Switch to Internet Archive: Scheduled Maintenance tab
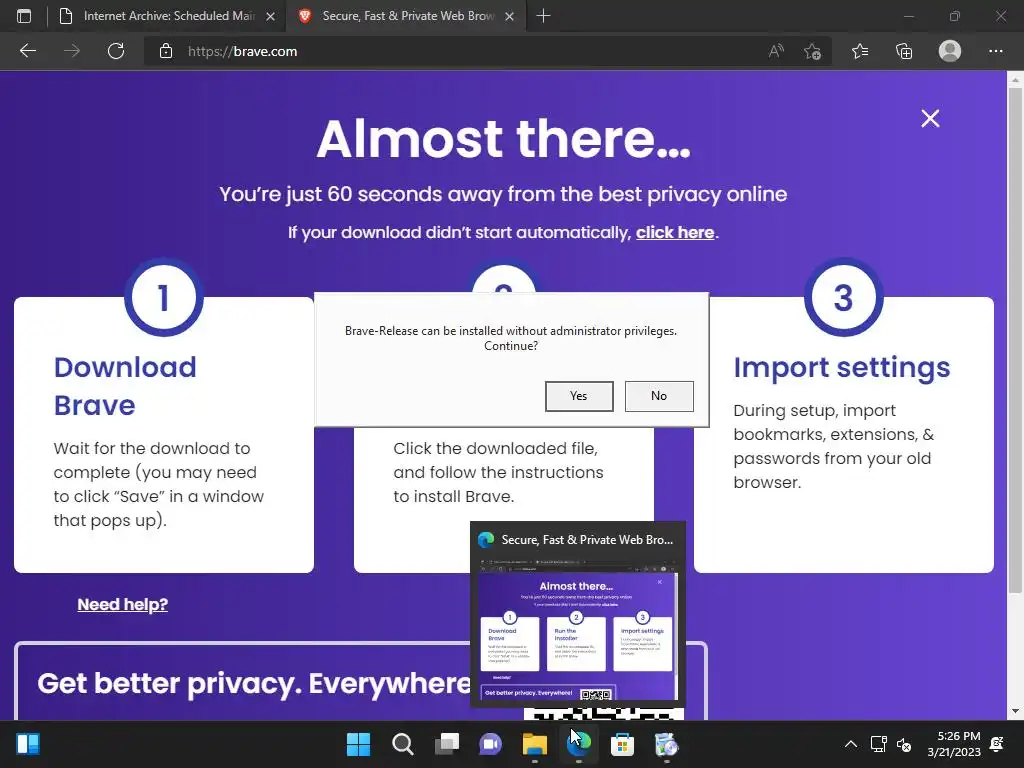Viewport: 1024px width, 768px height. point(167,16)
